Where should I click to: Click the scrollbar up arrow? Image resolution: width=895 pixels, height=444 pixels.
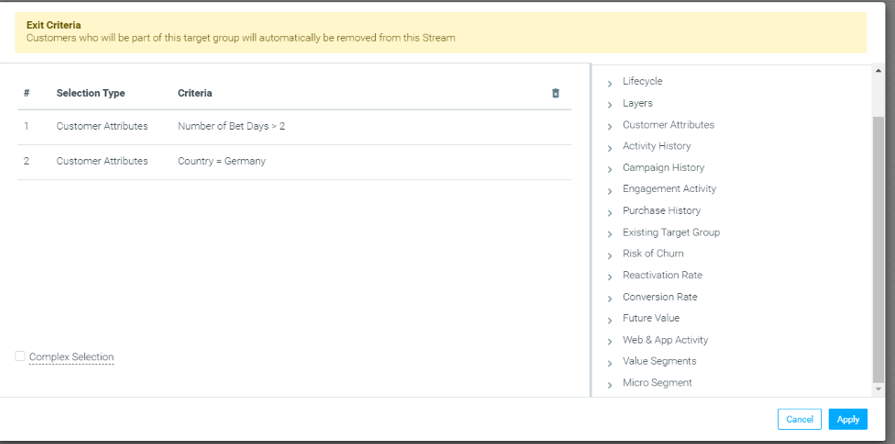[x=878, y=70]
